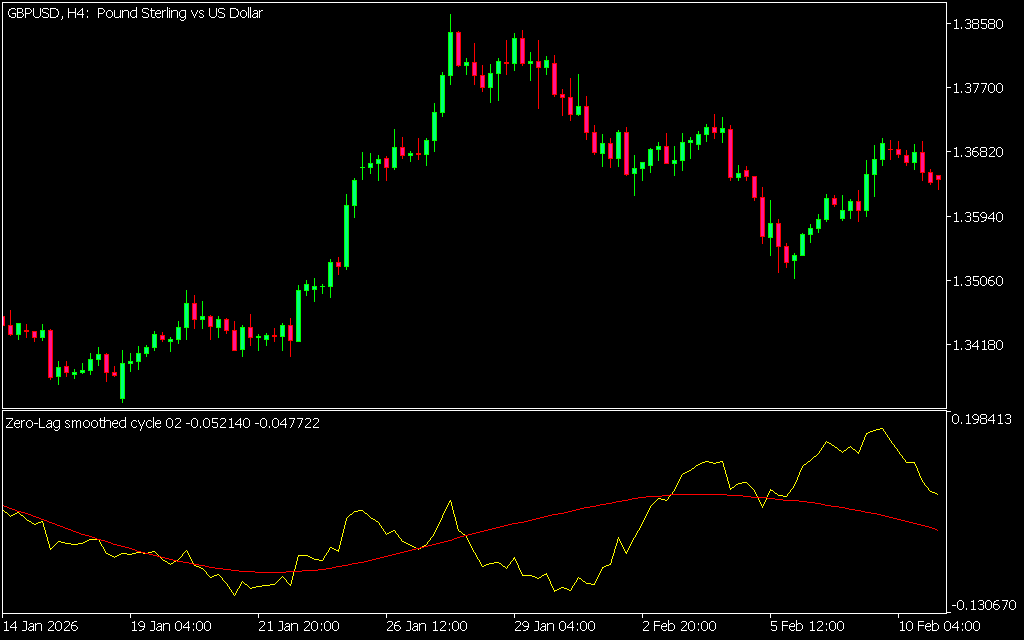Click the 1.37700 price axis label
Viewport: 1024px width, 640px height.
coord(980,88)
